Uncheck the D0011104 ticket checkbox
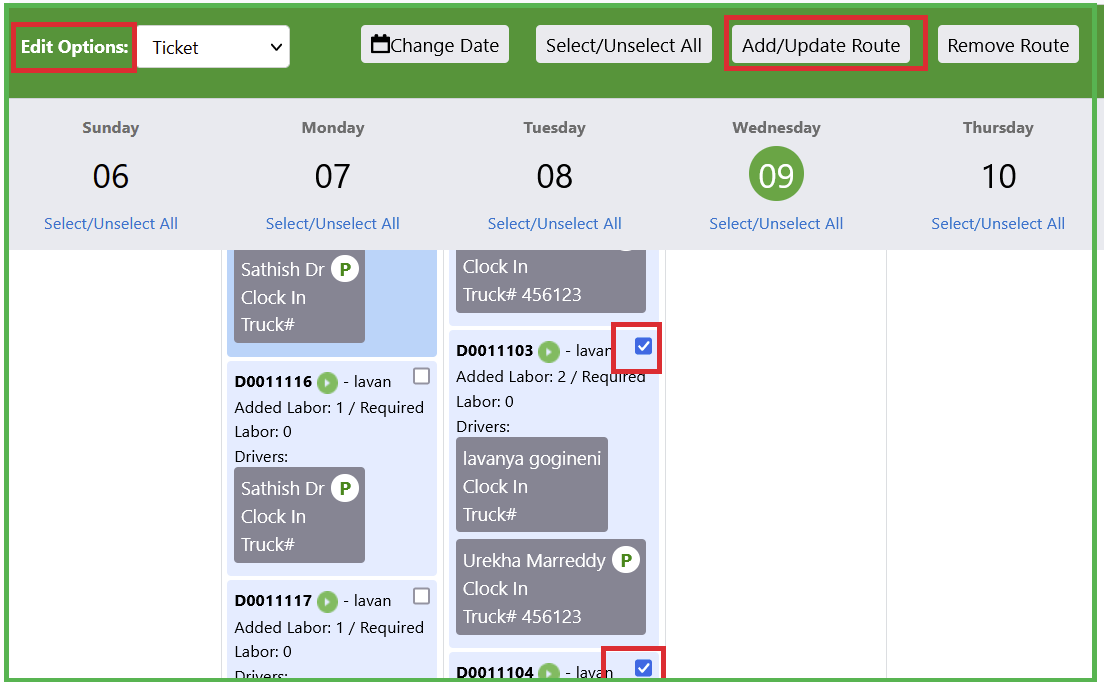The width and height of the screenshot is (1104, 682). (643, 668)
